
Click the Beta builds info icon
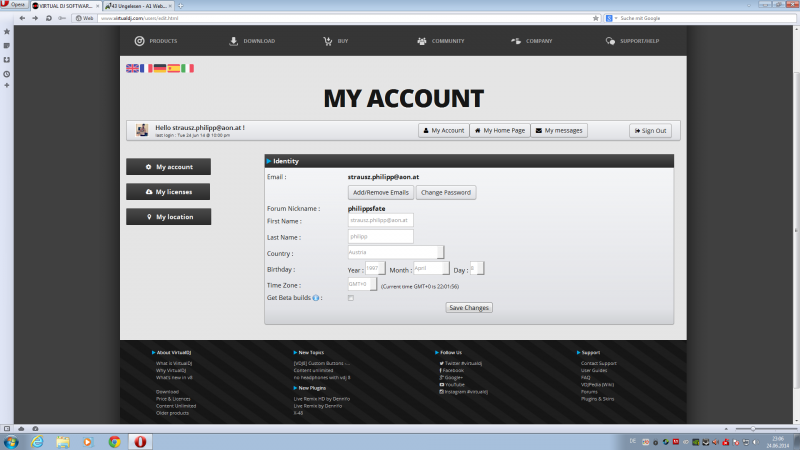pos(317,298)
